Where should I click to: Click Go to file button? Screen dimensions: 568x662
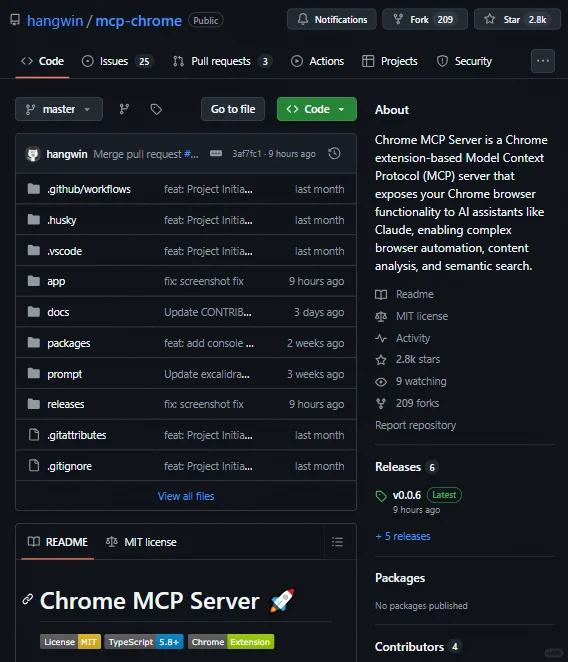(233, 109)
